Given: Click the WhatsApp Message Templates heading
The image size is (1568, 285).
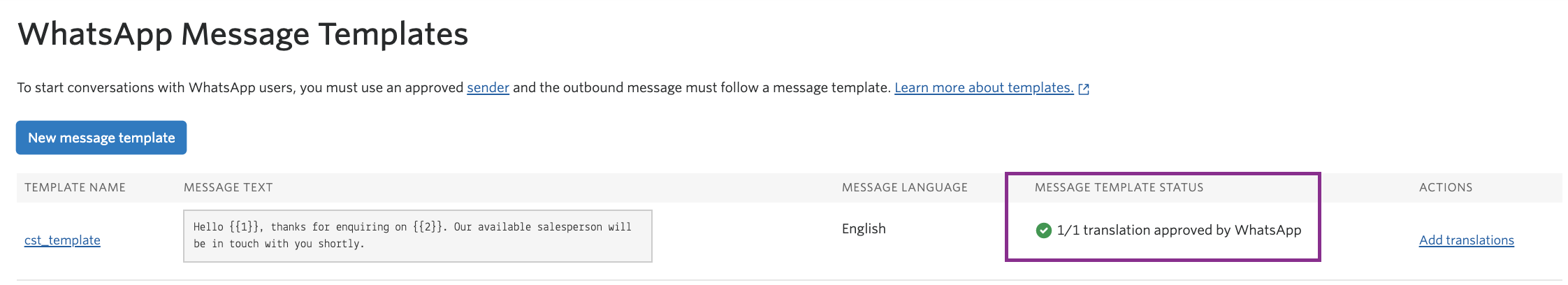Looking at the screenshot, I should point(242,34).
